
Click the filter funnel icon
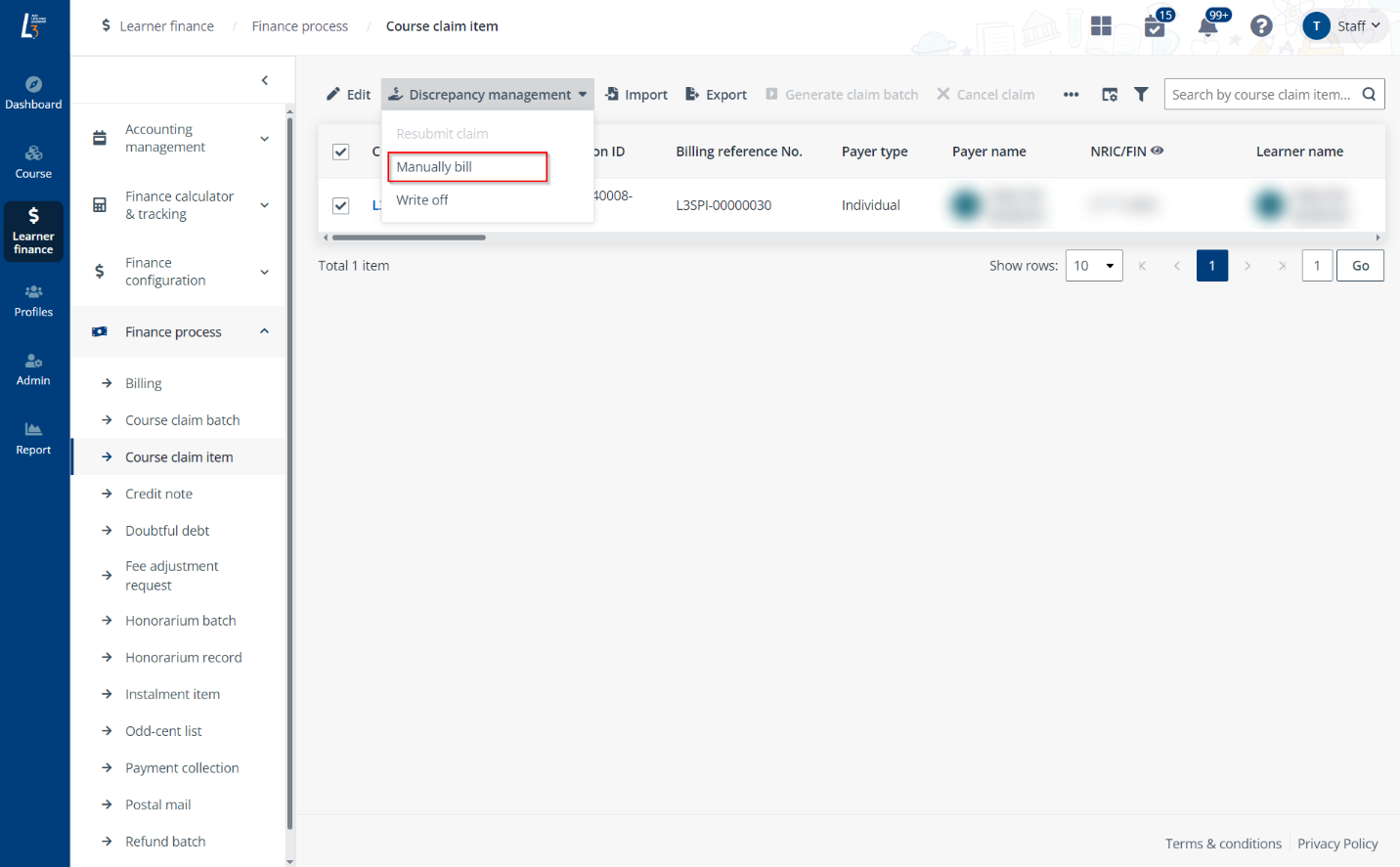[1141, 95]
